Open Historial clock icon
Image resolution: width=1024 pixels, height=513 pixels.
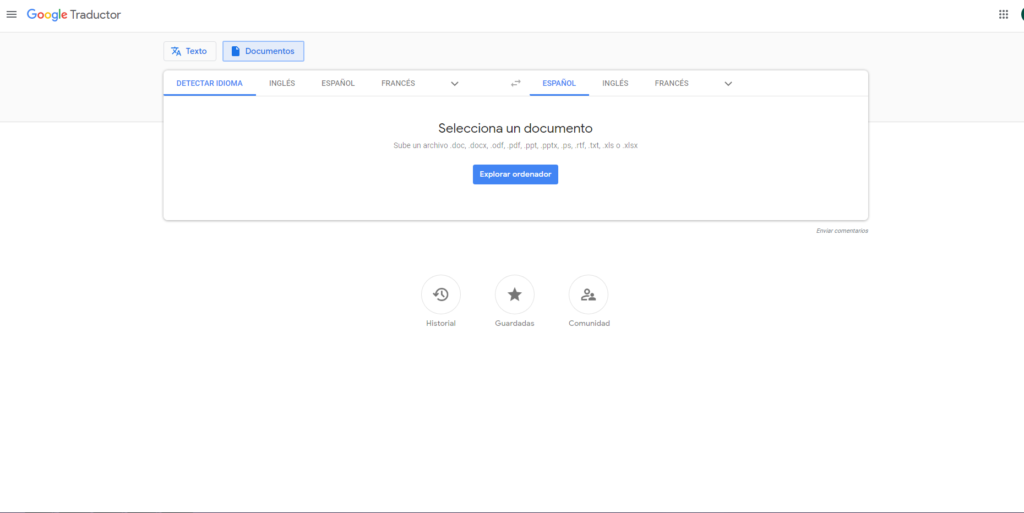[441, 295]
